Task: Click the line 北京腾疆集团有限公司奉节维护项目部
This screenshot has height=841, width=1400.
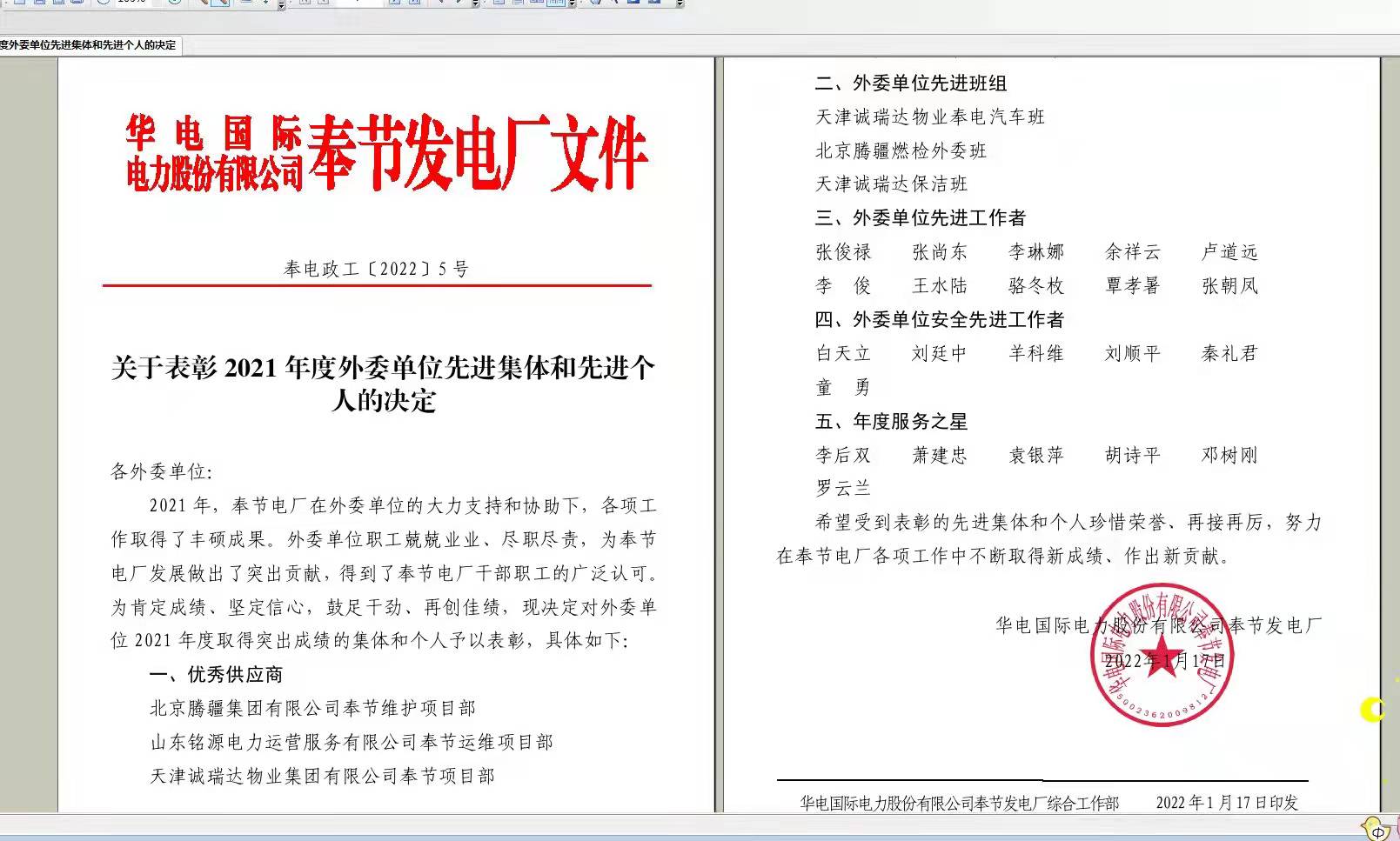Action: (x=313, y=708)
